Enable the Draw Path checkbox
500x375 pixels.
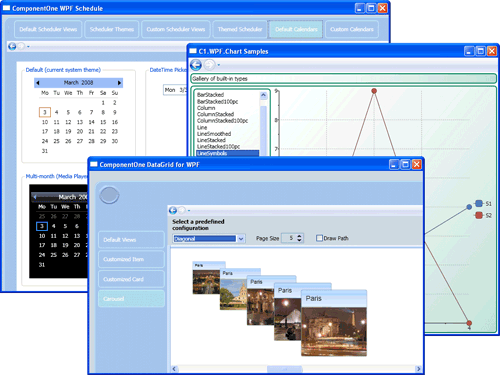pyautogui.click(x=319, y=238)
